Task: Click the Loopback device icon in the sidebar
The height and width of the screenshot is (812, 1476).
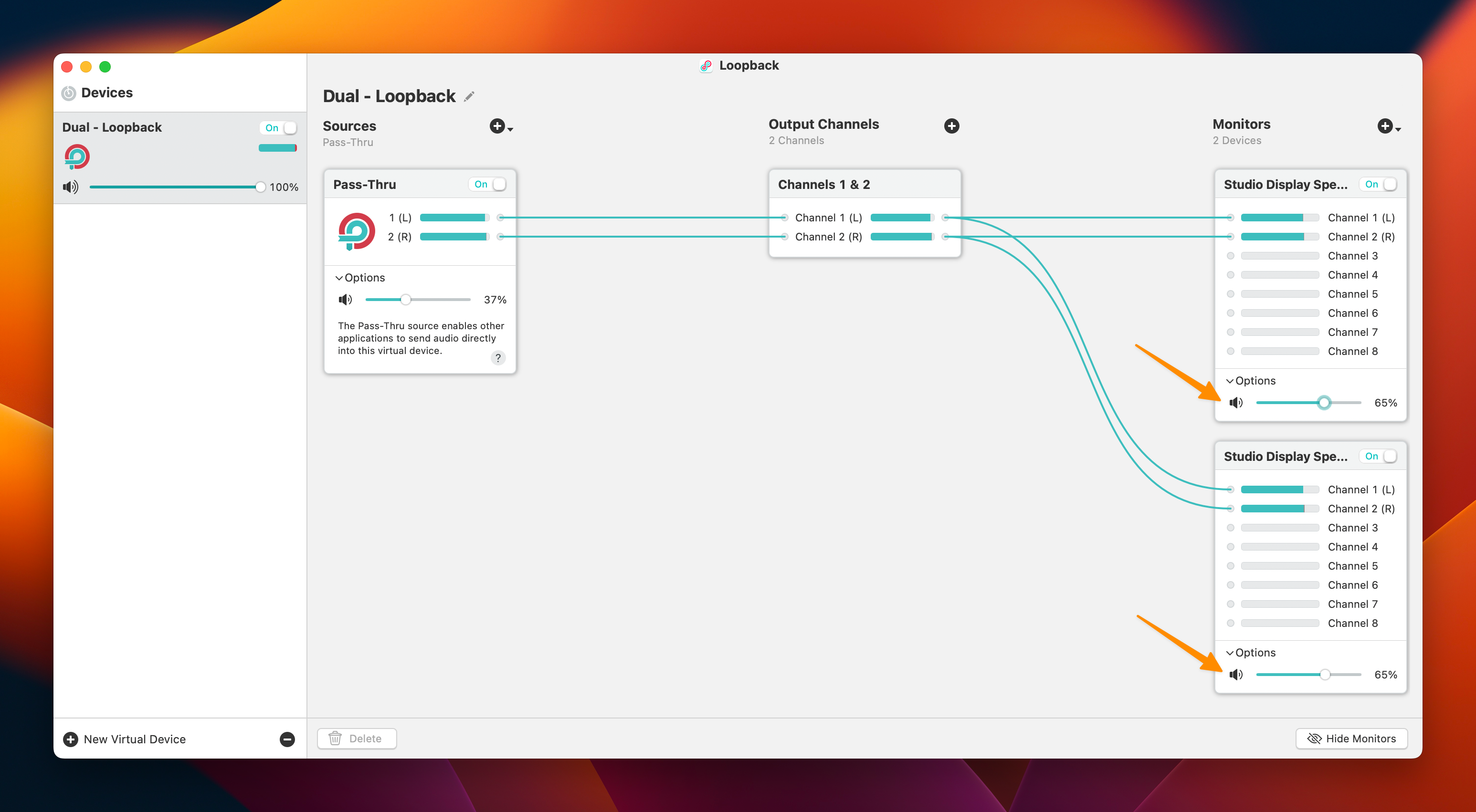Action: coord(77,157)
